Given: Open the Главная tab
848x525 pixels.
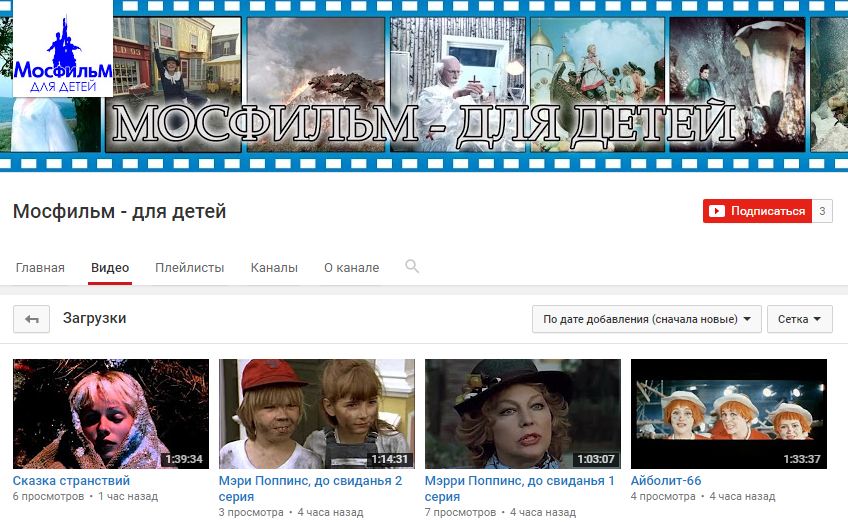Looking at the screenshot, I should point(40,268).
